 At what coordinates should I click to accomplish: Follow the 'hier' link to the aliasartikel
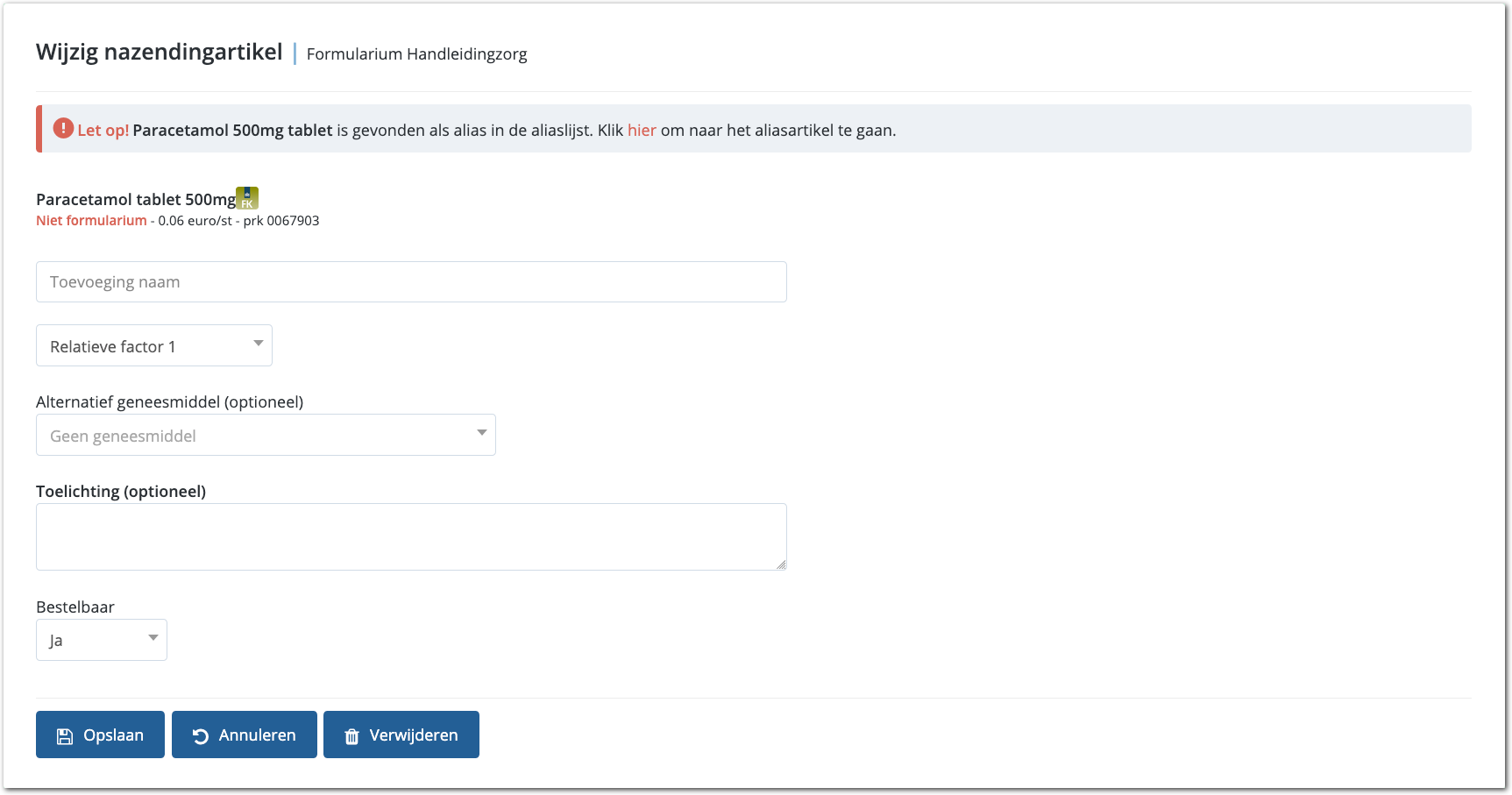642,131
